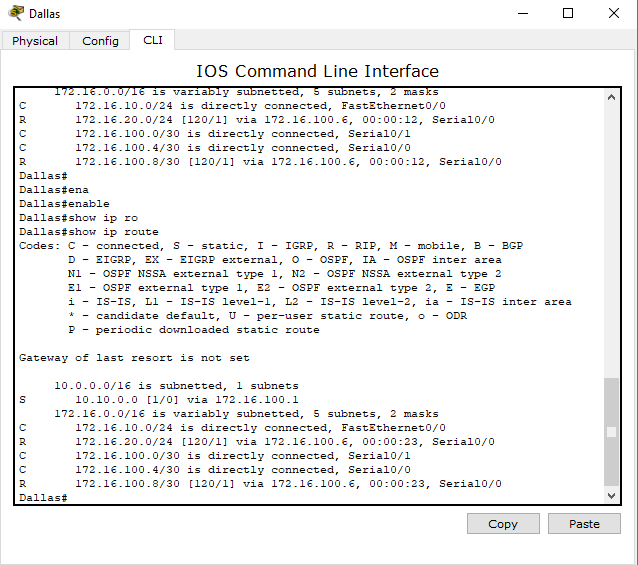Click the terminal scrollbar up arrow
638x565 pixels.
pyautogui.click(x=611, y=98)
